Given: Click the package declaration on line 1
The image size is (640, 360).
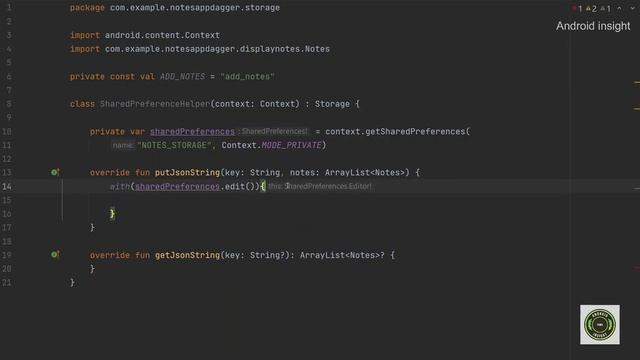Looking at the screenshot, I should [175, 8].
